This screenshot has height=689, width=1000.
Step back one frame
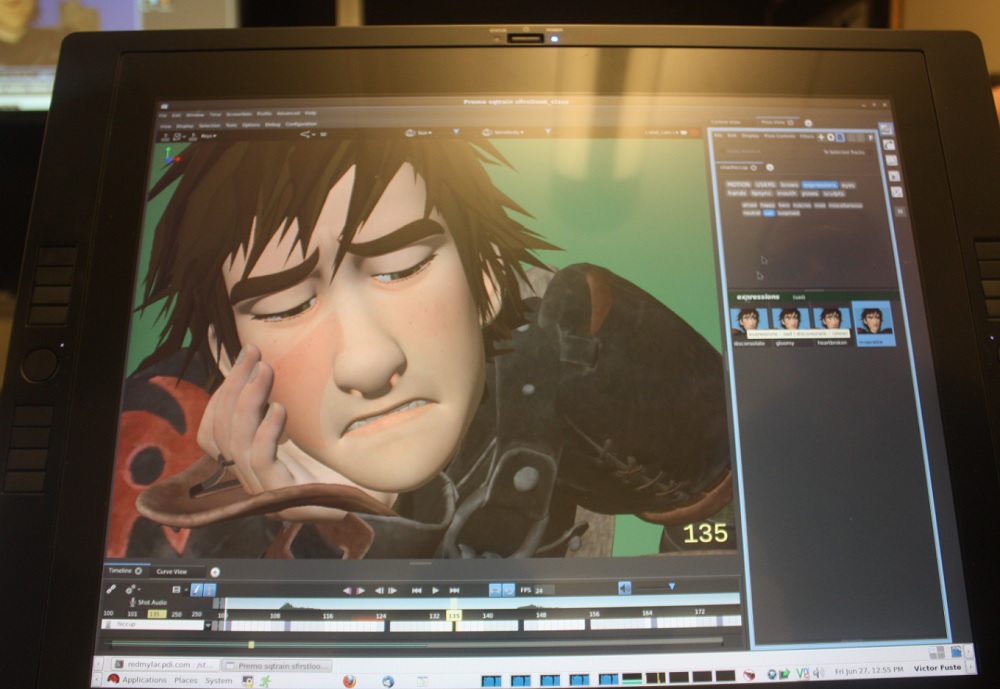(x=379, y=590)
